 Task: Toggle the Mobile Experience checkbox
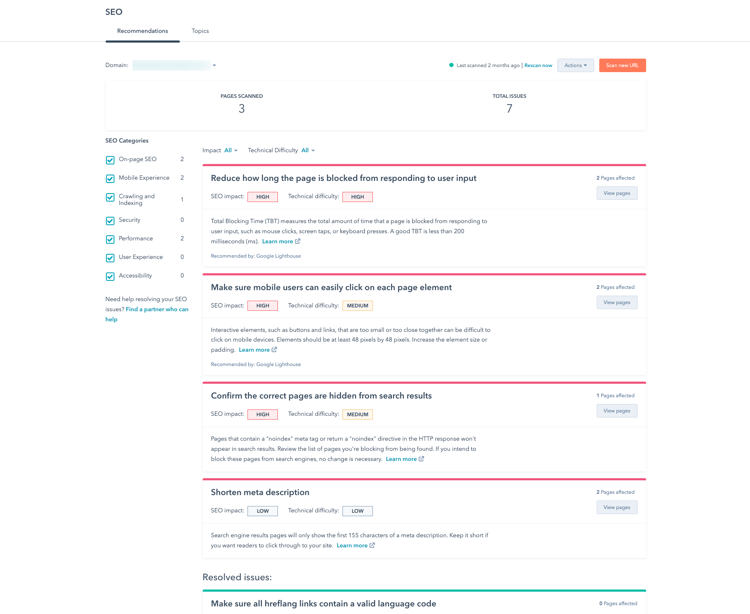tap(110, 178)
